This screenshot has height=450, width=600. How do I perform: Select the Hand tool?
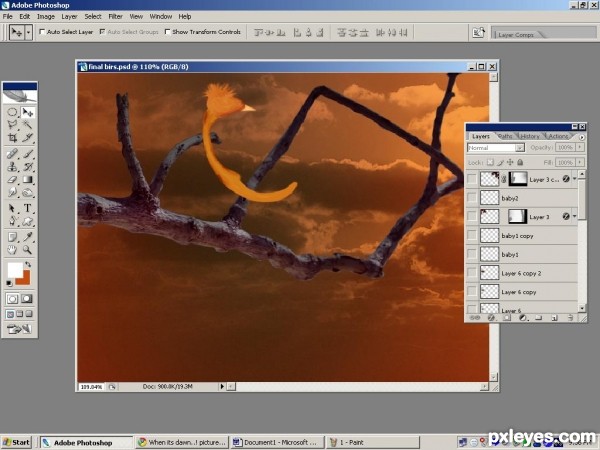12,250
